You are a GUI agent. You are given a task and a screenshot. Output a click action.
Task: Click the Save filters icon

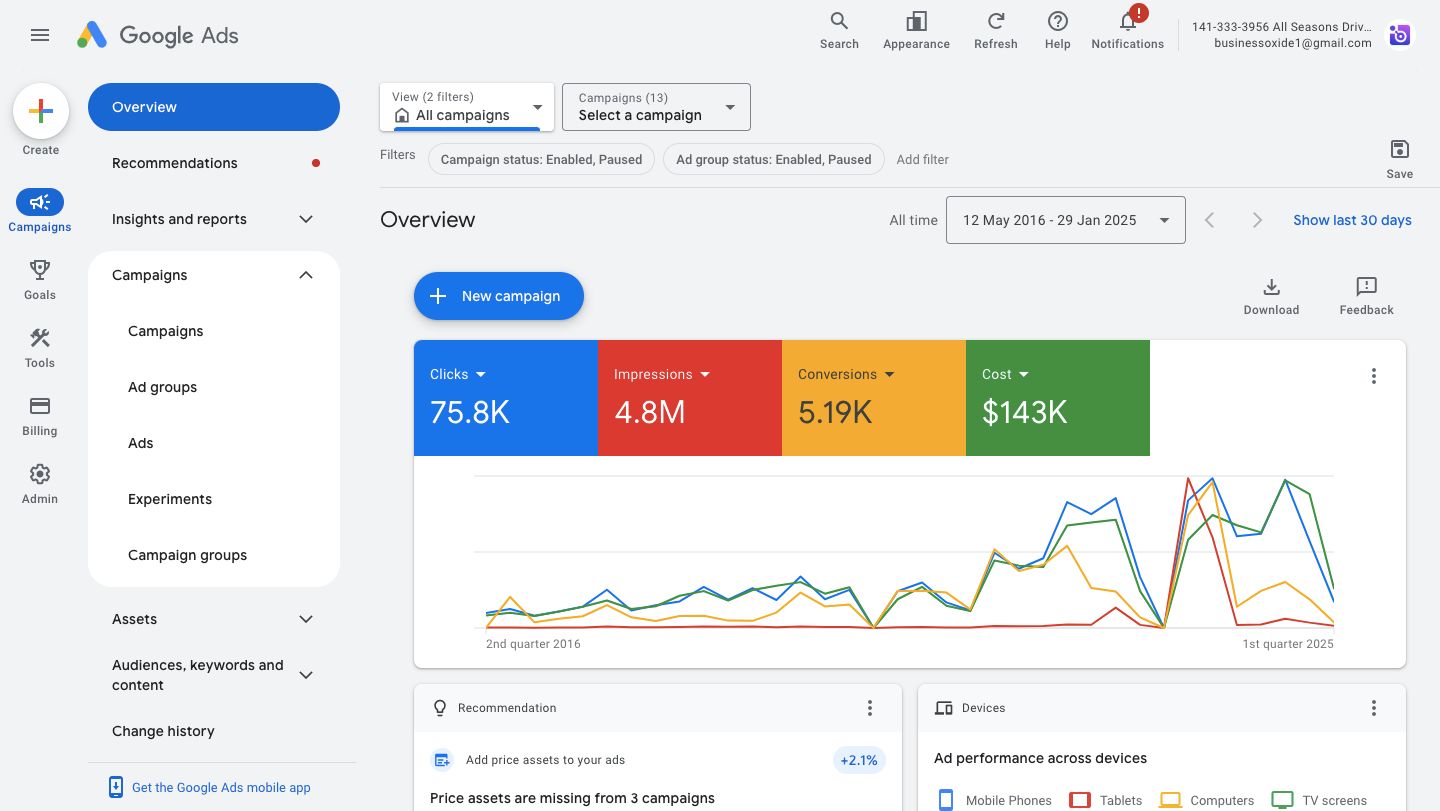click(1399, 158)
